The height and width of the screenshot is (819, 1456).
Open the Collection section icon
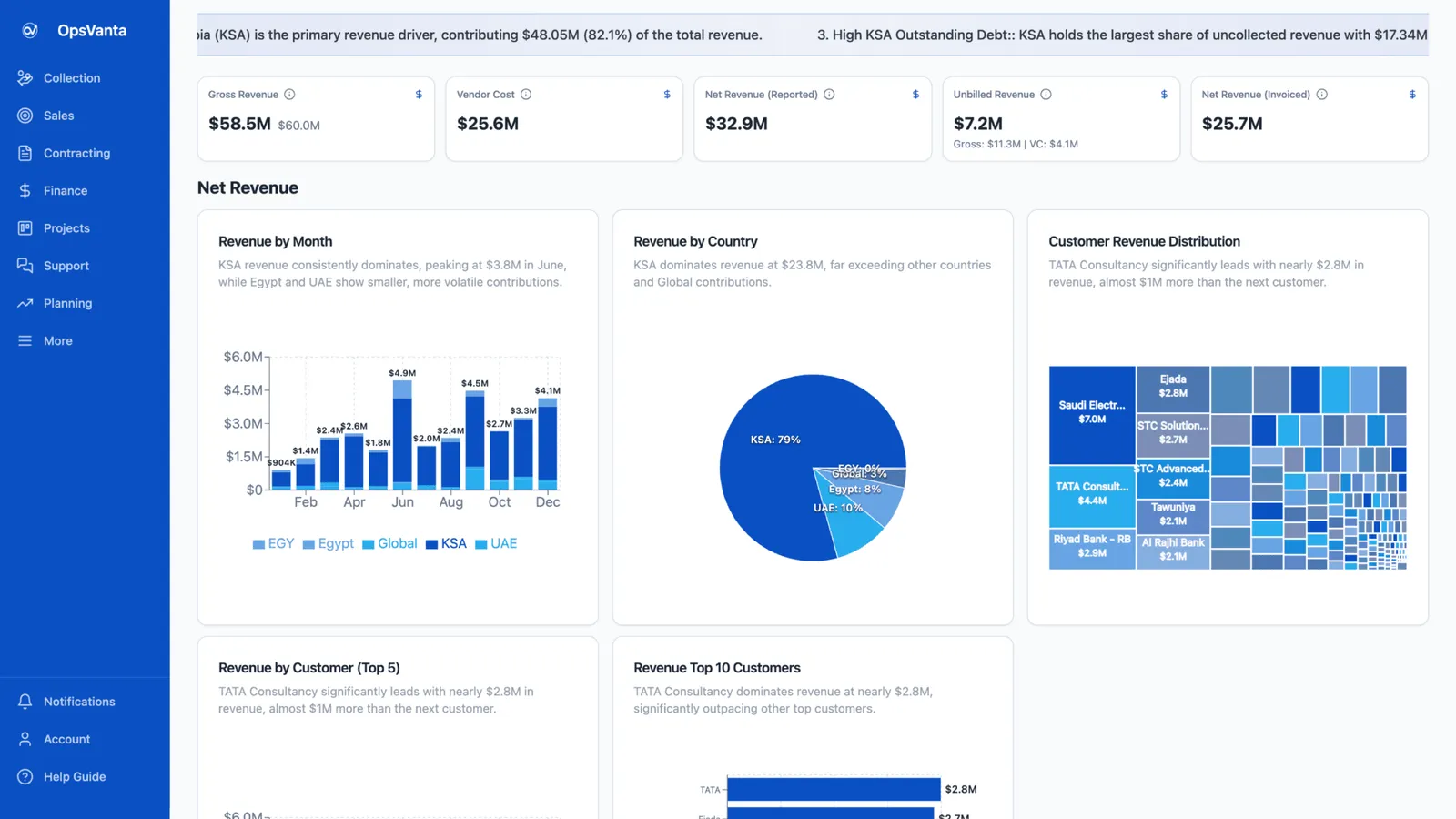tap(25, 78)
